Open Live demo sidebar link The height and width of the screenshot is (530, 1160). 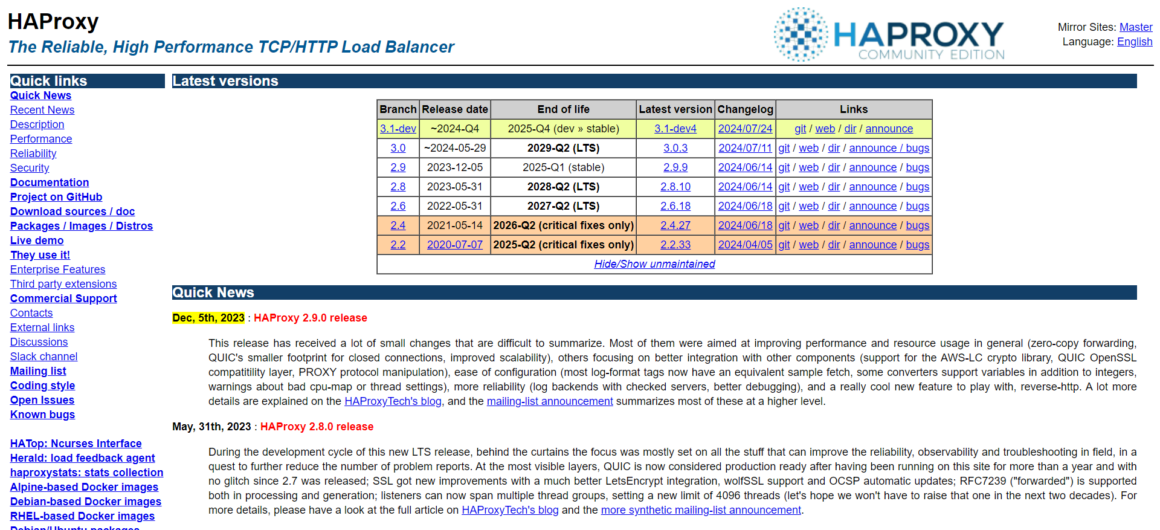(x=36, y=241)
